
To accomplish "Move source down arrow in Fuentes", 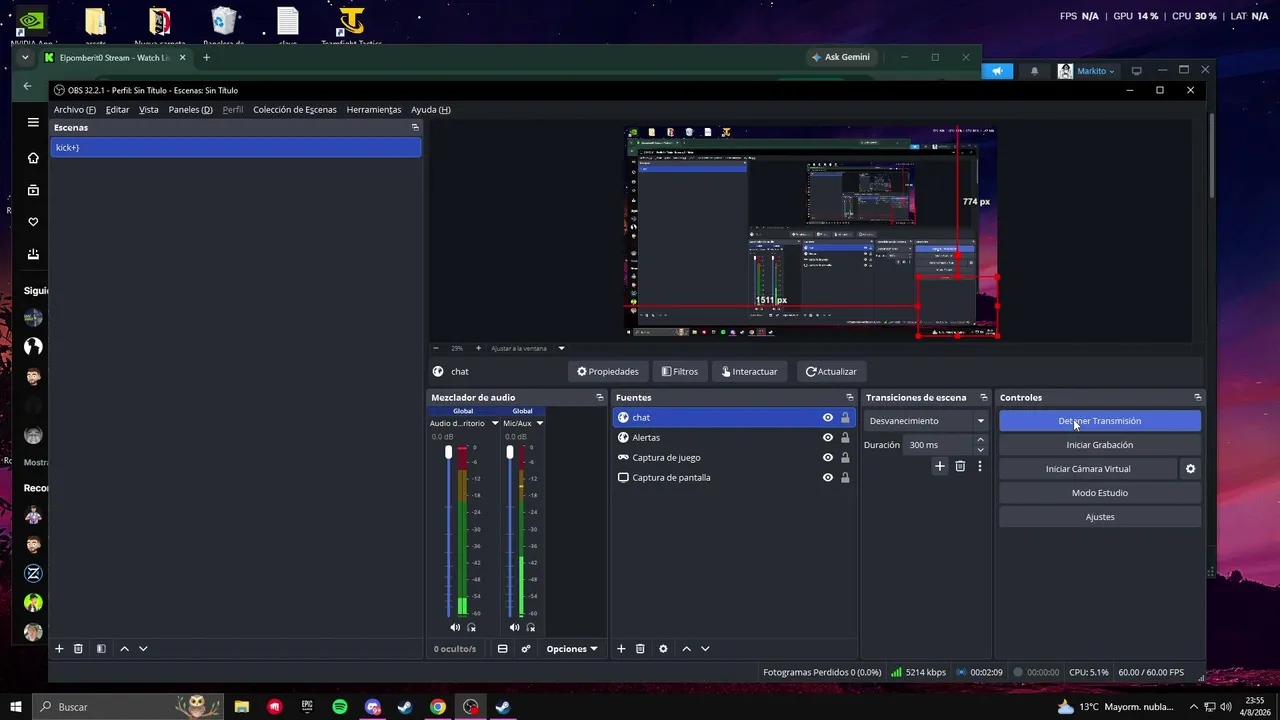I will [x=705, y=649].
